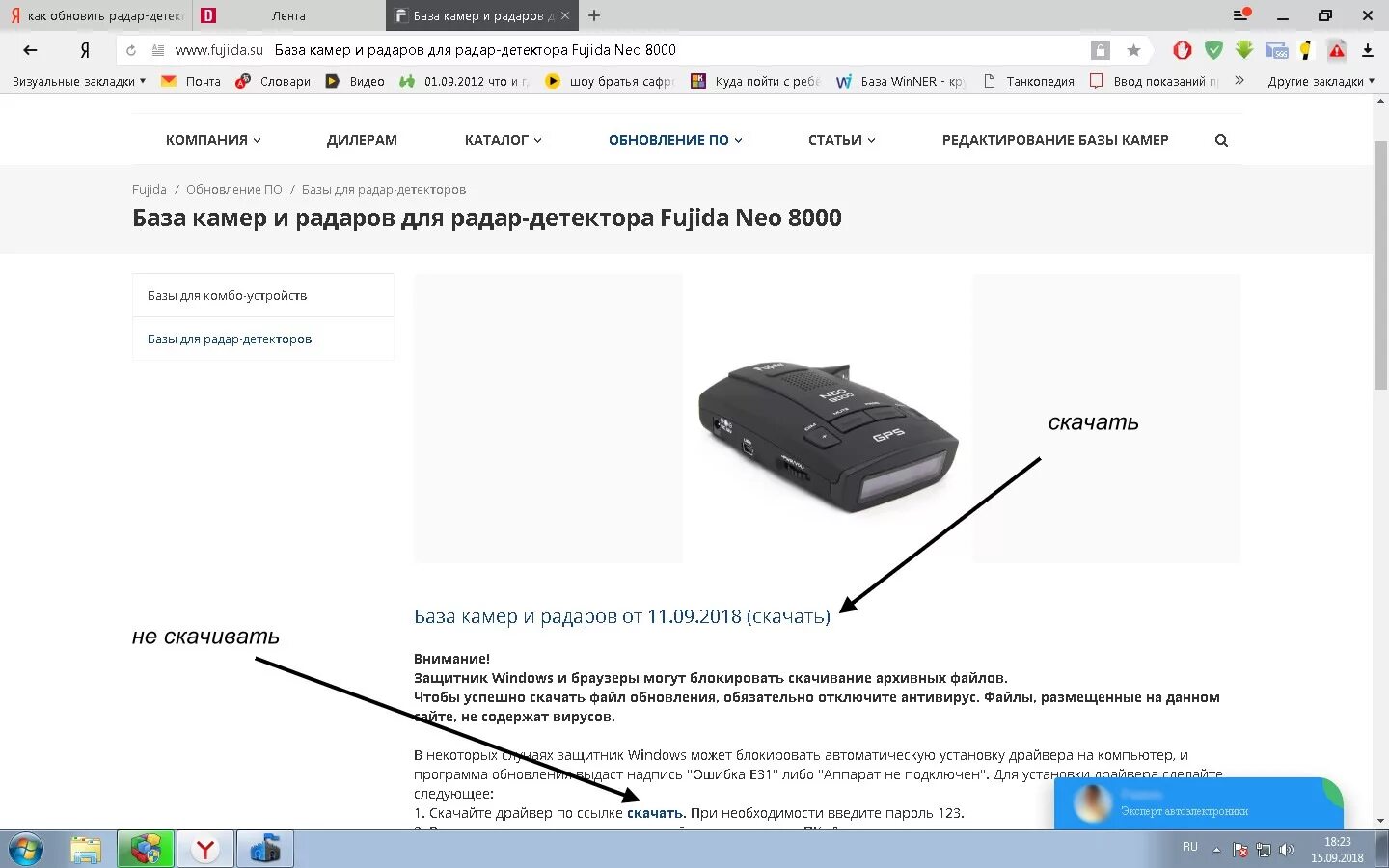Go to the Обновление ПО breadcrumb link
The width and height of the screenshot is (1389, 868).
pyautogui.click(x=234, y=189)
